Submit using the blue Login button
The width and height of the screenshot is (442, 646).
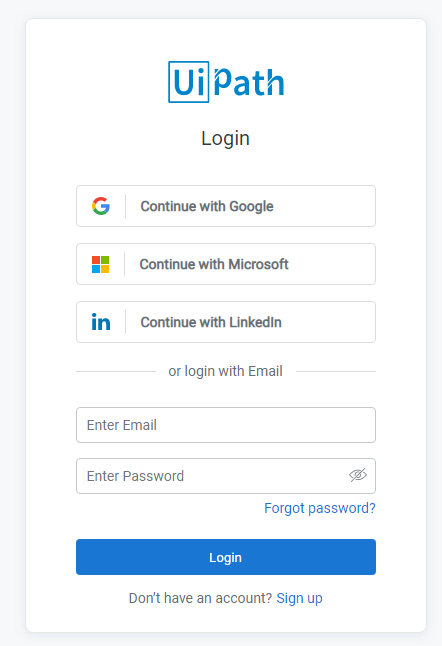(x=226, y=557)
